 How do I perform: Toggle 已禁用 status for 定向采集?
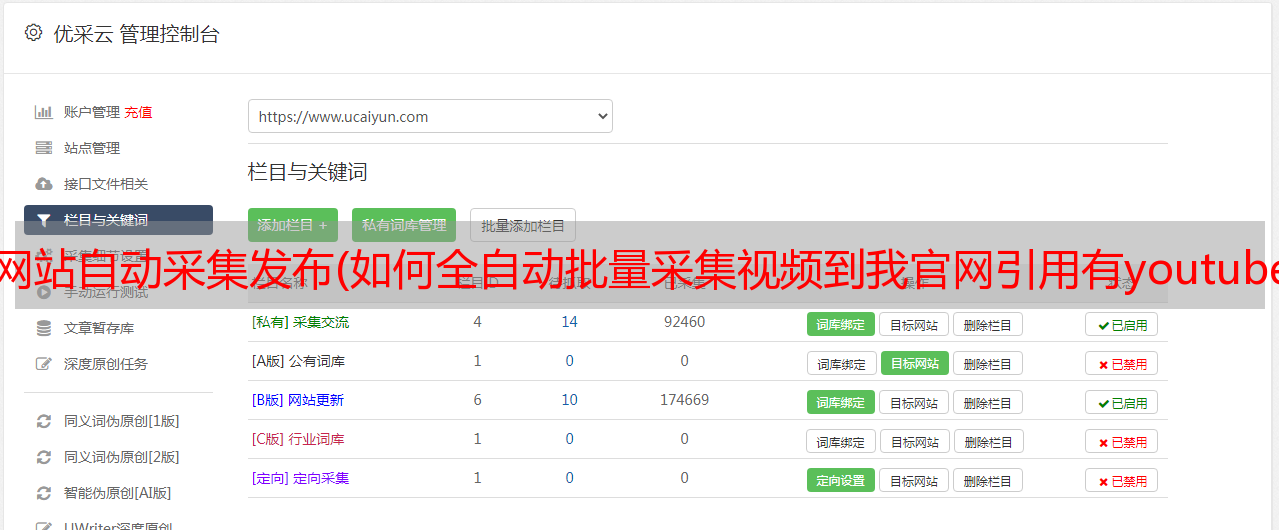click(x=1121, y=480)
